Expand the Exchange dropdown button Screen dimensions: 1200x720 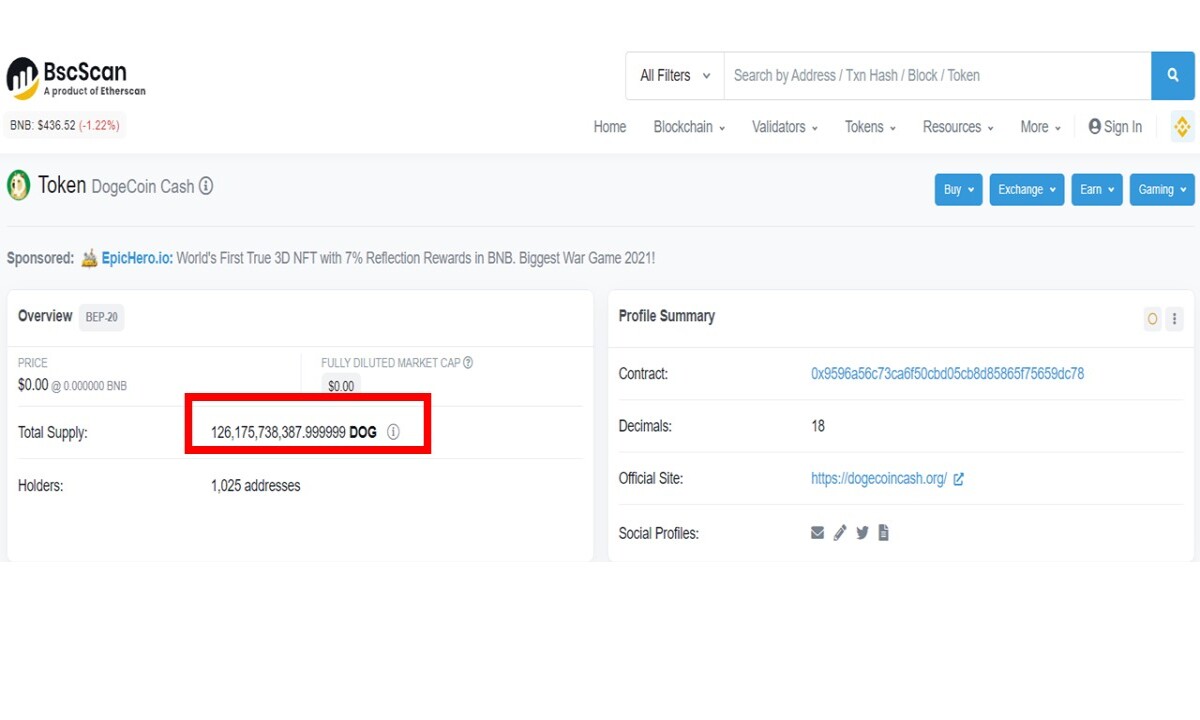pos(1026,189)
